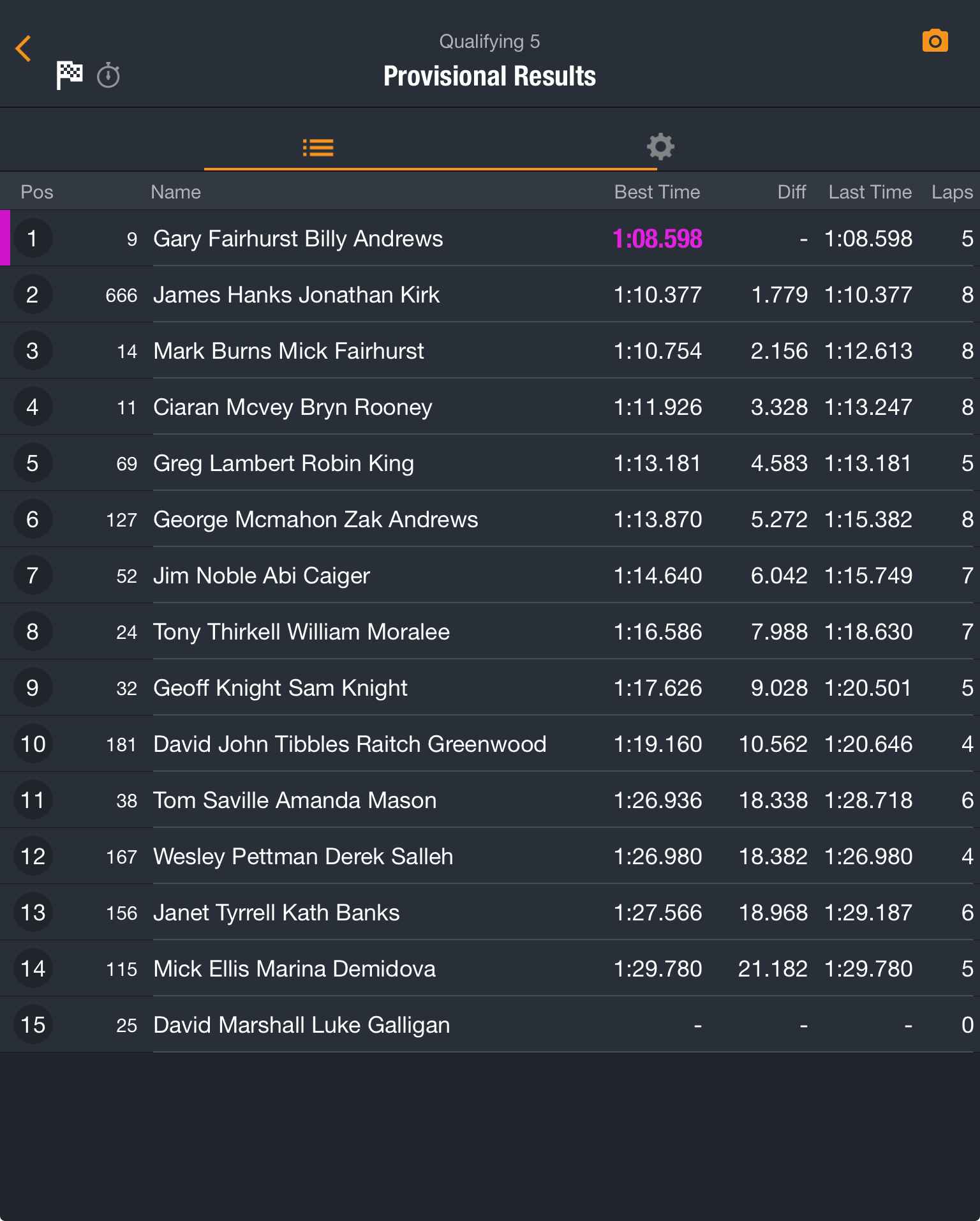Tap the orange back arrow
Image resolution: width=980 pixels, height=1221 pixels.
tap(24, 49)
